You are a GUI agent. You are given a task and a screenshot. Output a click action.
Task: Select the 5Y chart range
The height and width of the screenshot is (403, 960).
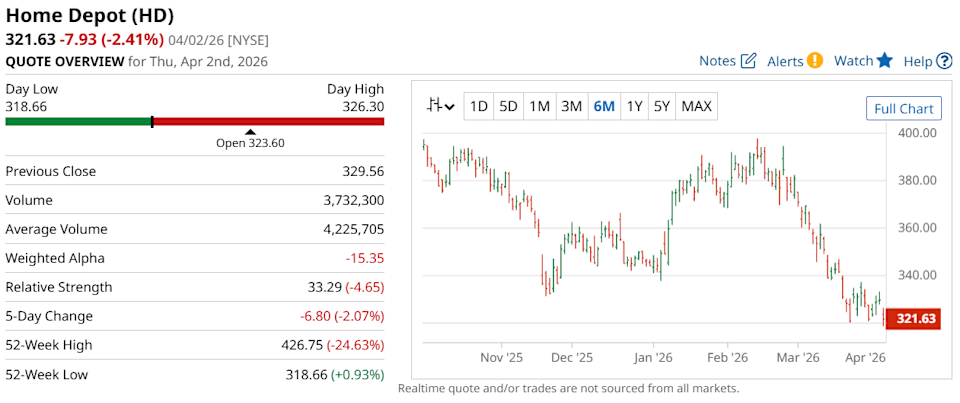pos(661,106)
